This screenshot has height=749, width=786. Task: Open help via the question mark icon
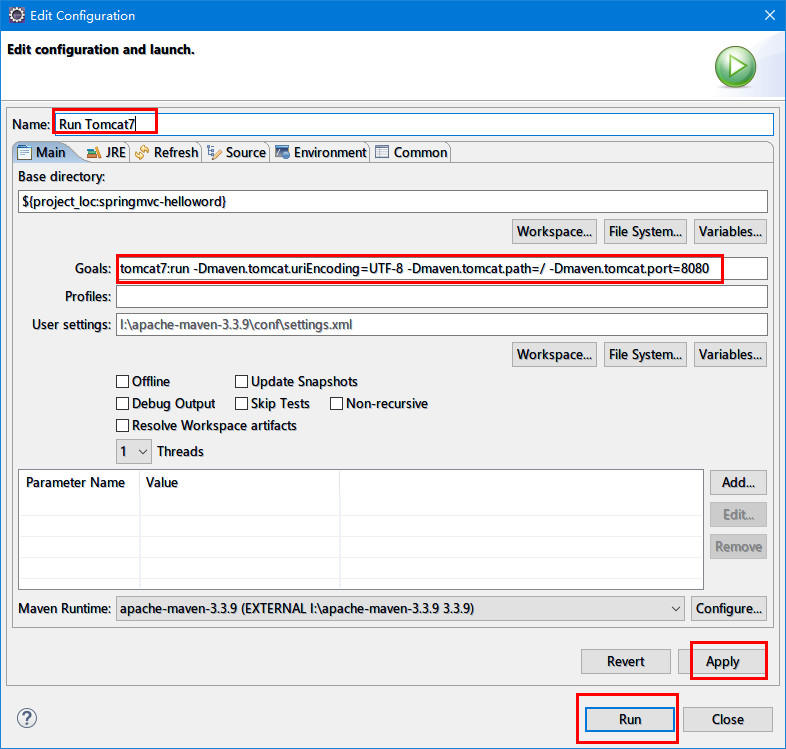27,718
